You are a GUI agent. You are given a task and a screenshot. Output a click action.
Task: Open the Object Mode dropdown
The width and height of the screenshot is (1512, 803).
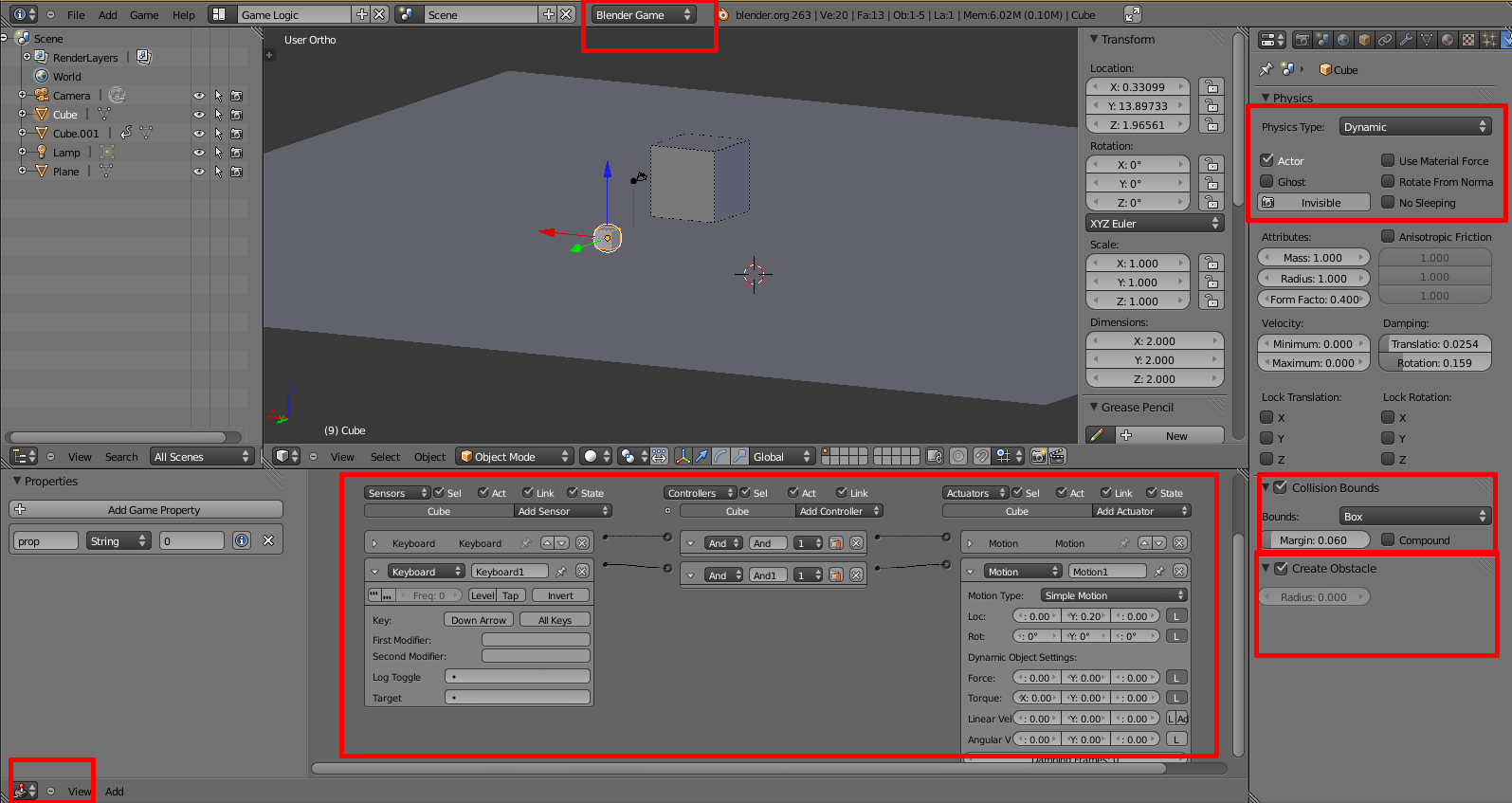(515, 456)
